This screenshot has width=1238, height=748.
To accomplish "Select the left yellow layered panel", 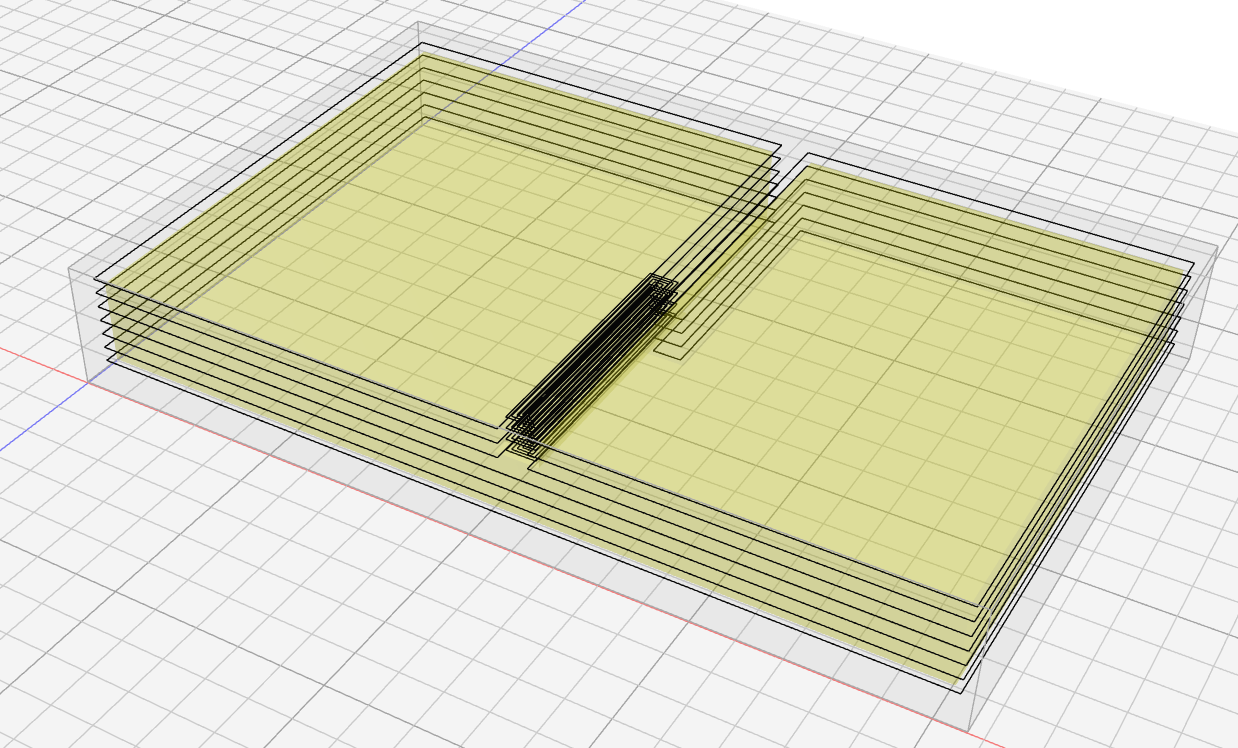I will tap(400, 250).
